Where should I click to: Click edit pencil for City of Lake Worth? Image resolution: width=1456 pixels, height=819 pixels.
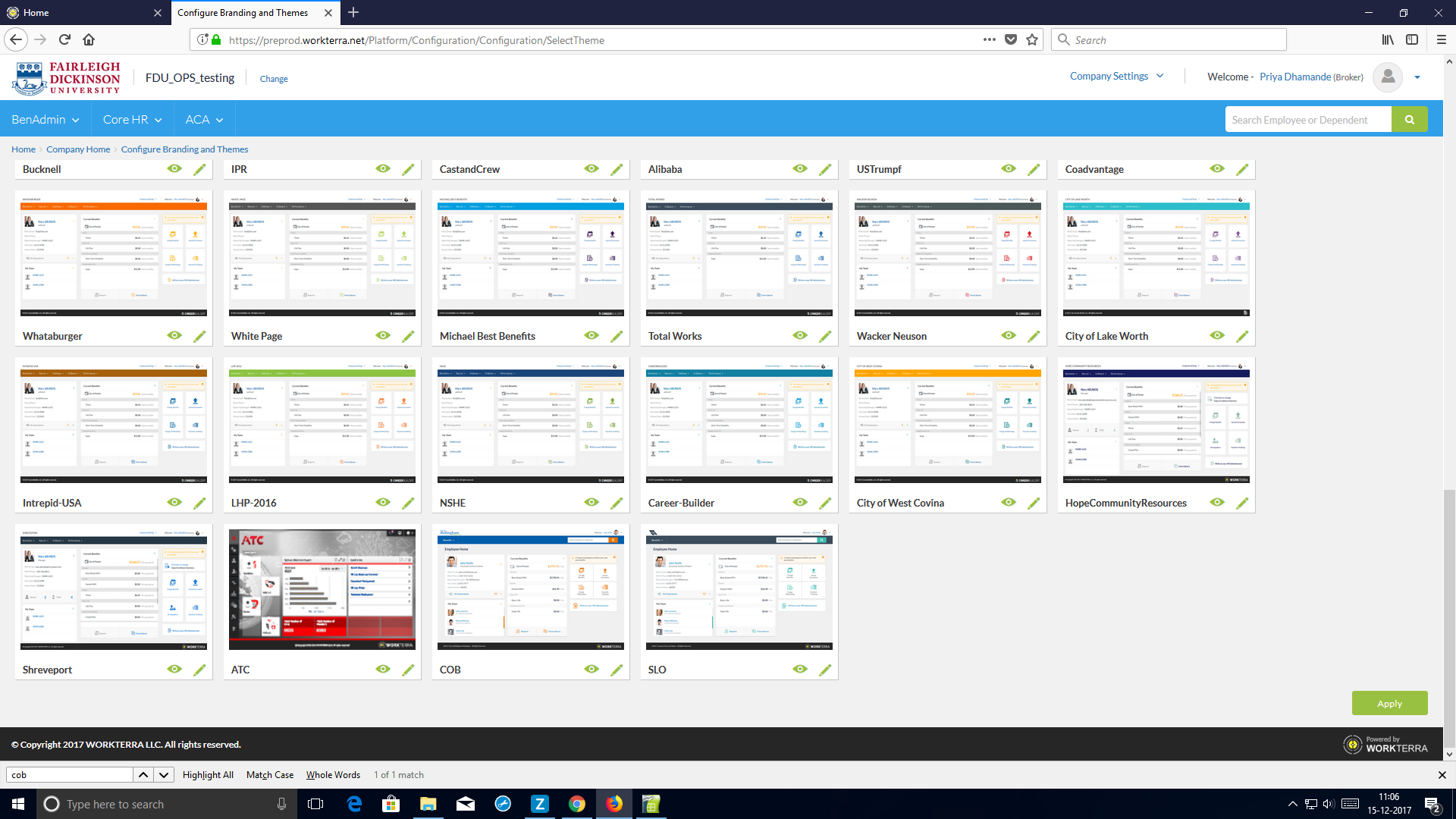1242,336
